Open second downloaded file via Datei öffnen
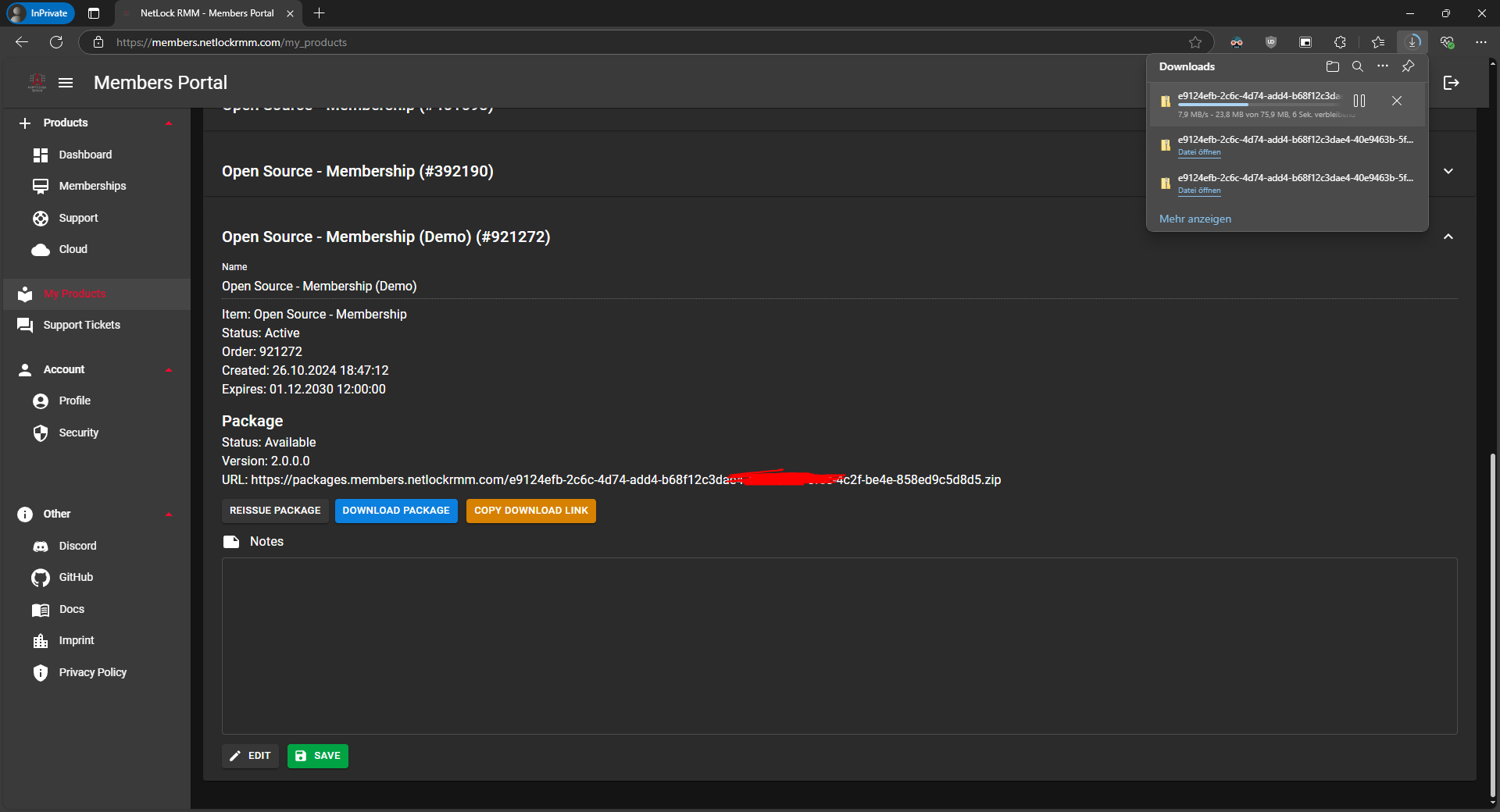The height and width of the screenshot is (812, 1500). point(1199,152)
